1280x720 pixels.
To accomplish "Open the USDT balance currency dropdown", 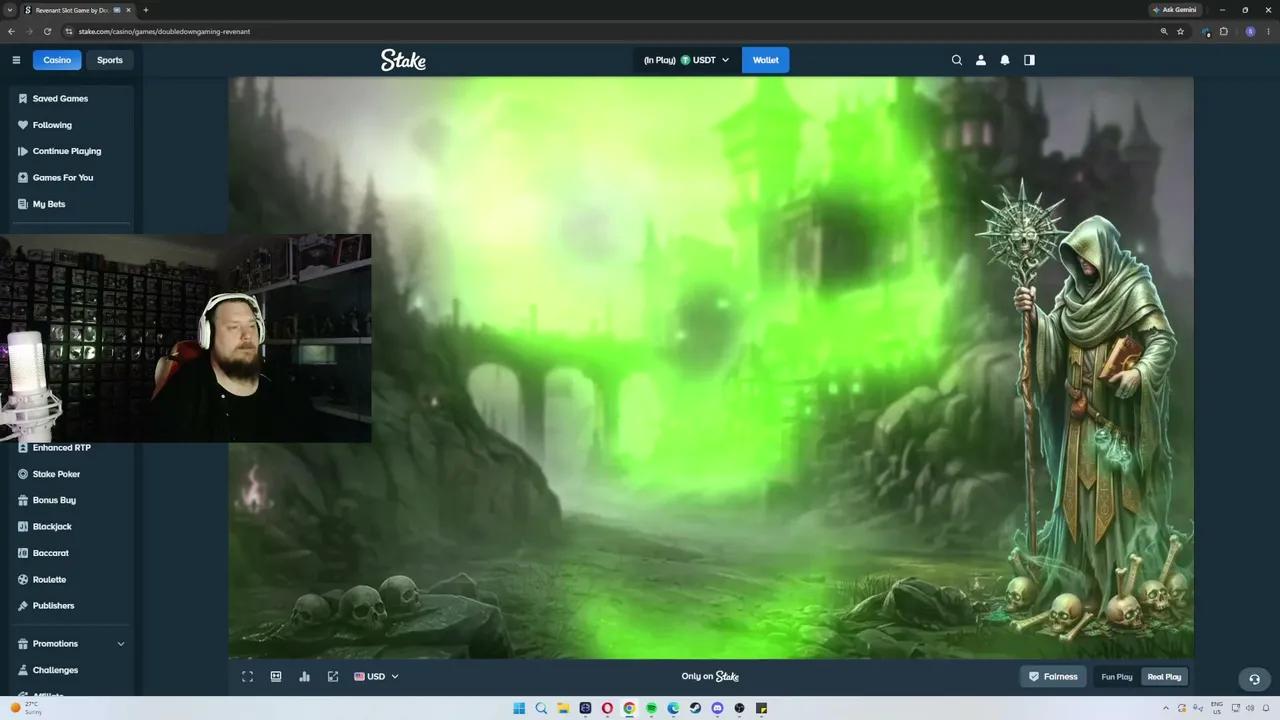I will 686,60.
